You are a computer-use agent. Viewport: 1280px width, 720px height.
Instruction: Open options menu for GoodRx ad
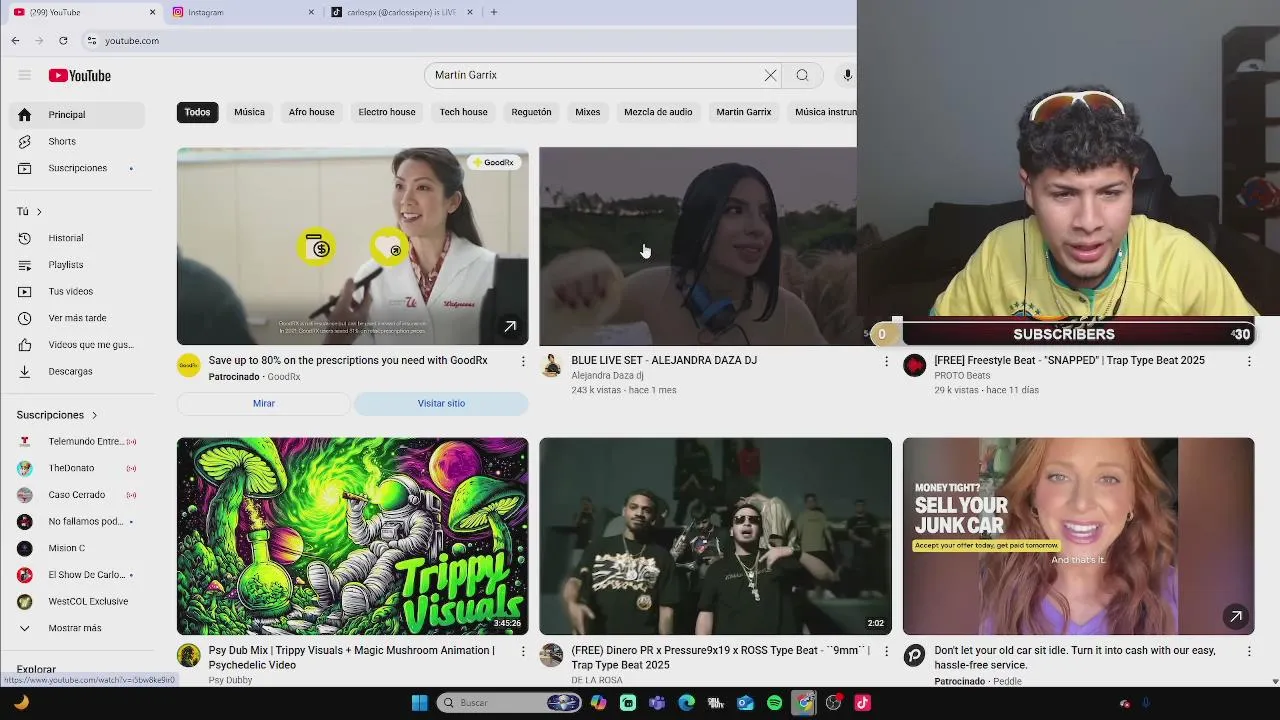522,361
